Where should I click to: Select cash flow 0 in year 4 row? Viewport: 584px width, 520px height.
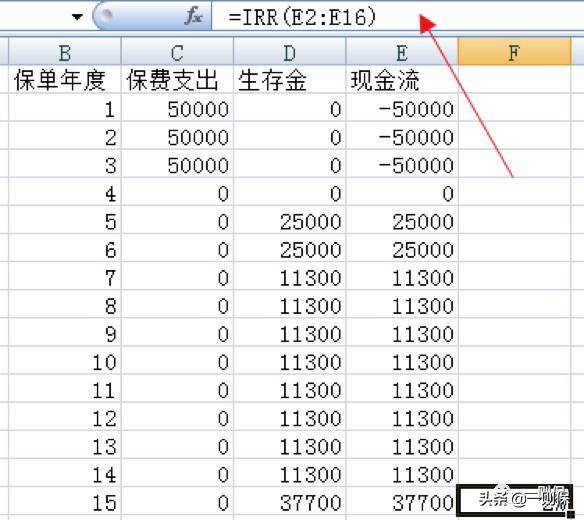point(402,191)
